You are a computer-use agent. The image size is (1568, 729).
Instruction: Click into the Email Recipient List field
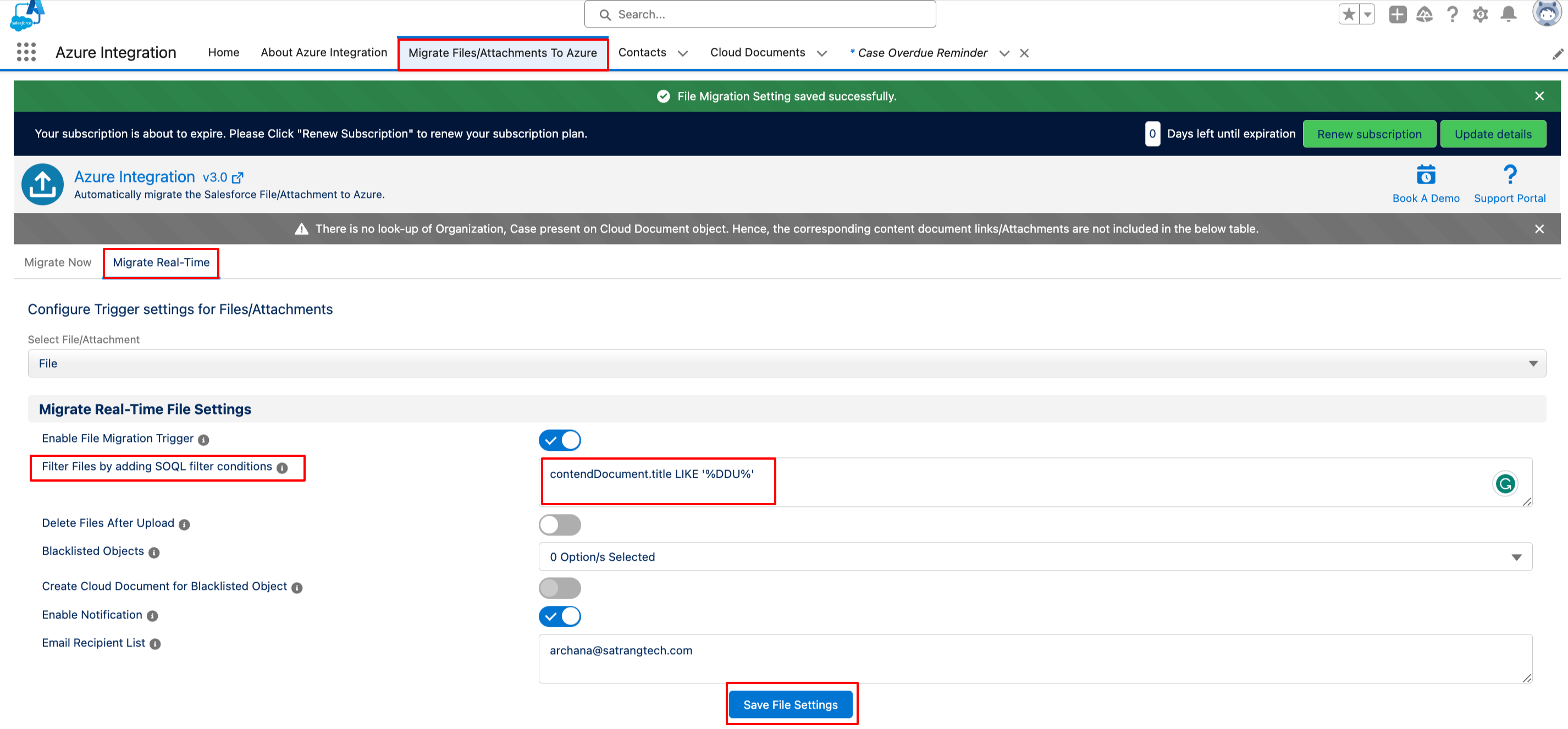click(x=1035, y=659)
